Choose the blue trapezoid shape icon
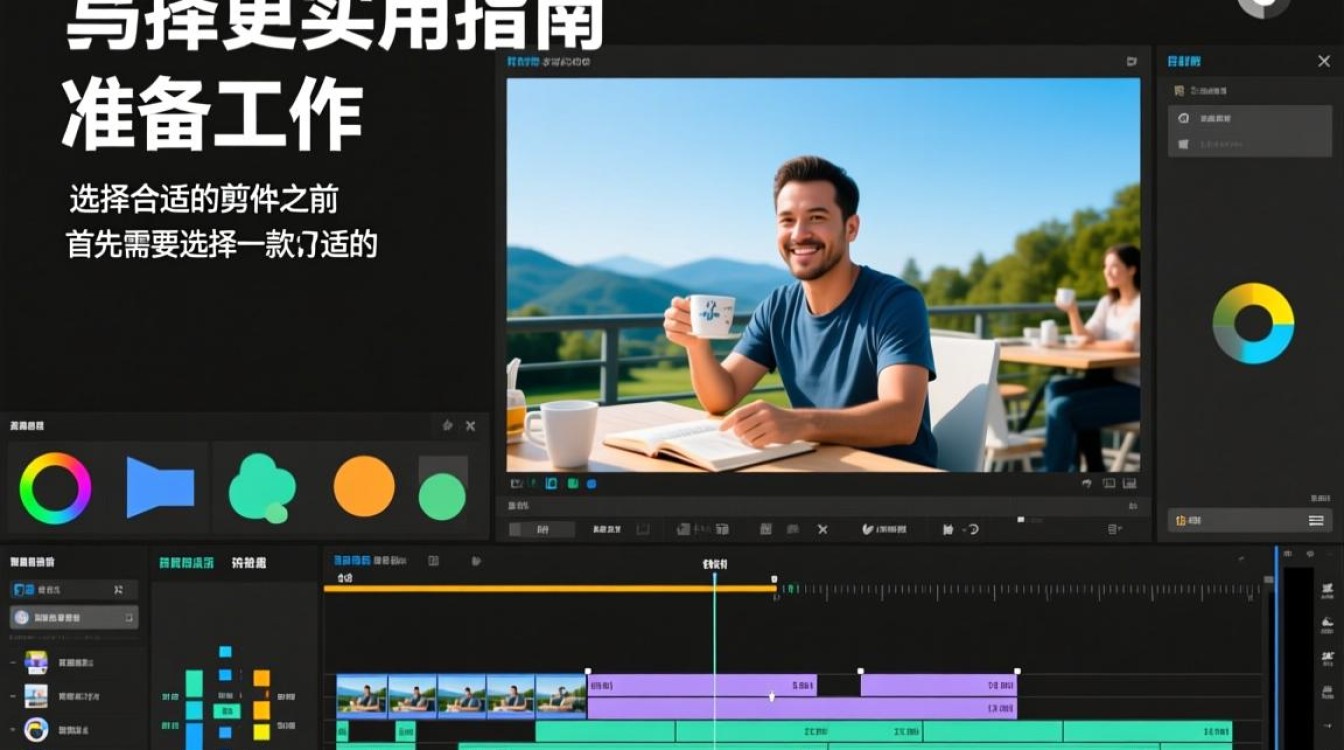Image resolution: width=1344 pixels, height=750 pixels. point(160,487)
